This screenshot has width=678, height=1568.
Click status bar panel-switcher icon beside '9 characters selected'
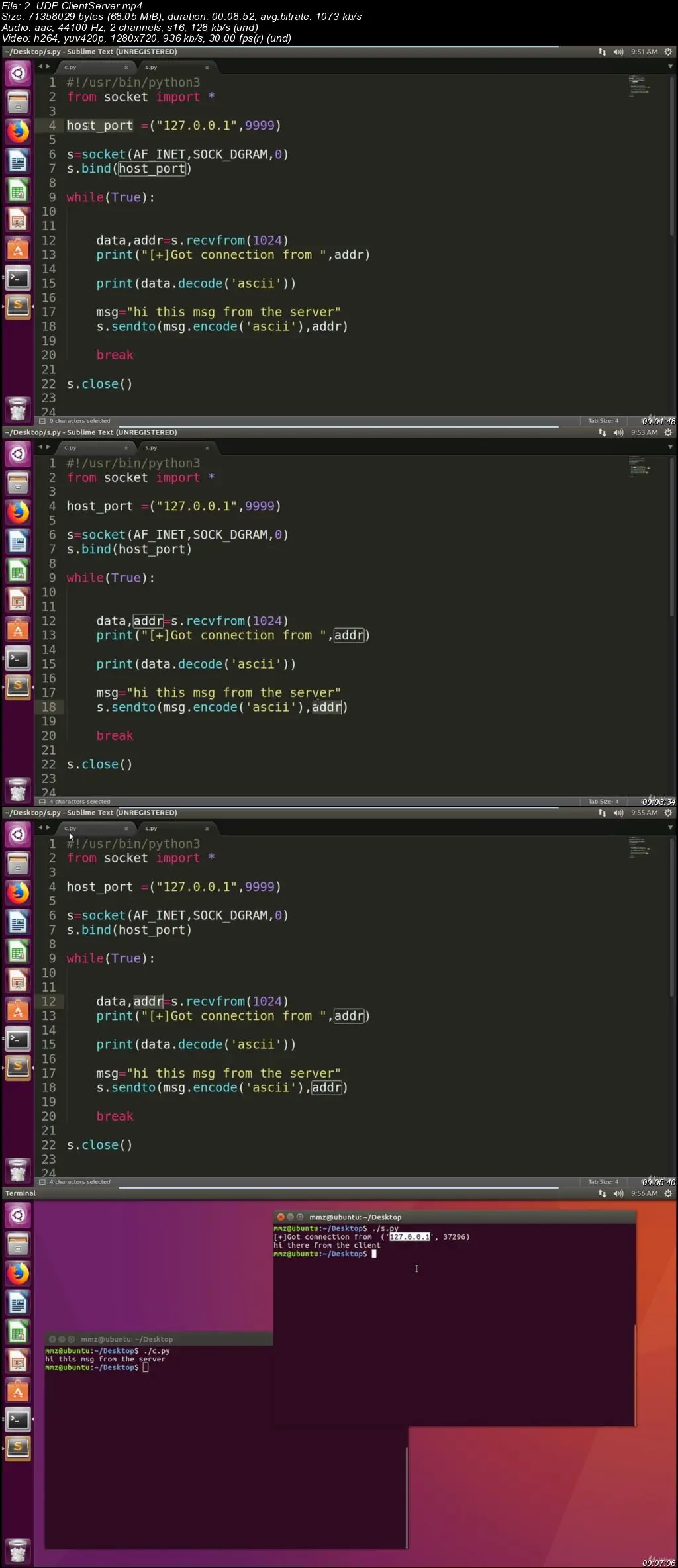pos(42,421)
